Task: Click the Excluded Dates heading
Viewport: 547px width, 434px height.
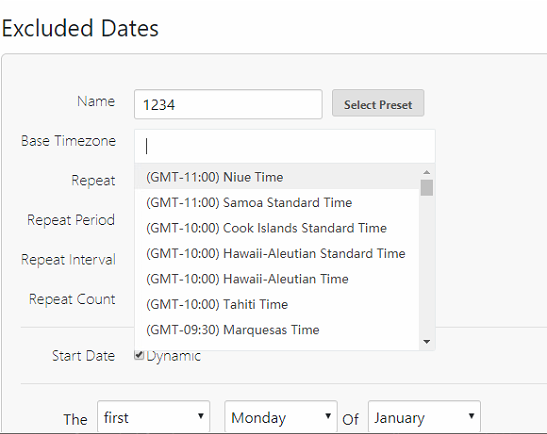Action: pyautogui.click(x=80, y=28)
